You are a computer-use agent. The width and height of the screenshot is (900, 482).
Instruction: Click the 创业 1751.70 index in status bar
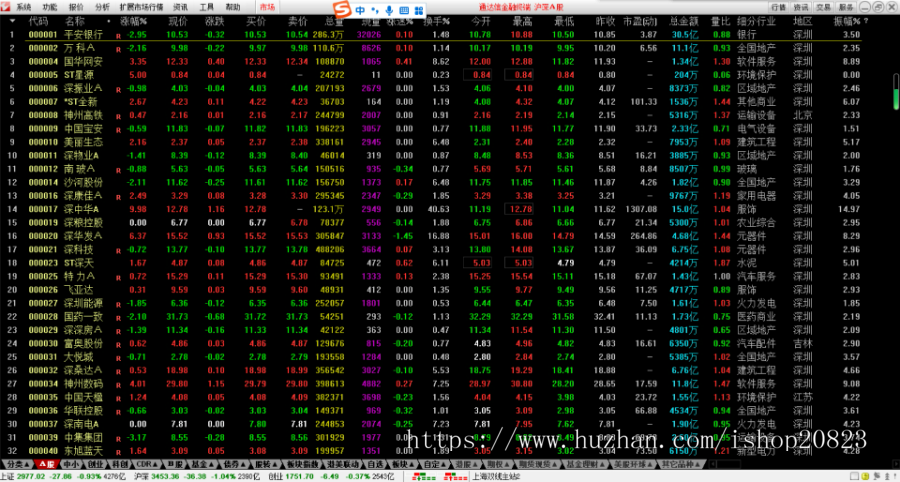(x=331, y=476)
